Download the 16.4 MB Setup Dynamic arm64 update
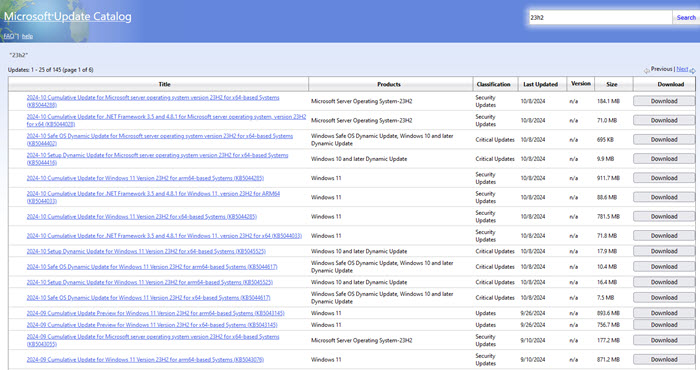Screen dimensions: 700x370 (664, 282)
